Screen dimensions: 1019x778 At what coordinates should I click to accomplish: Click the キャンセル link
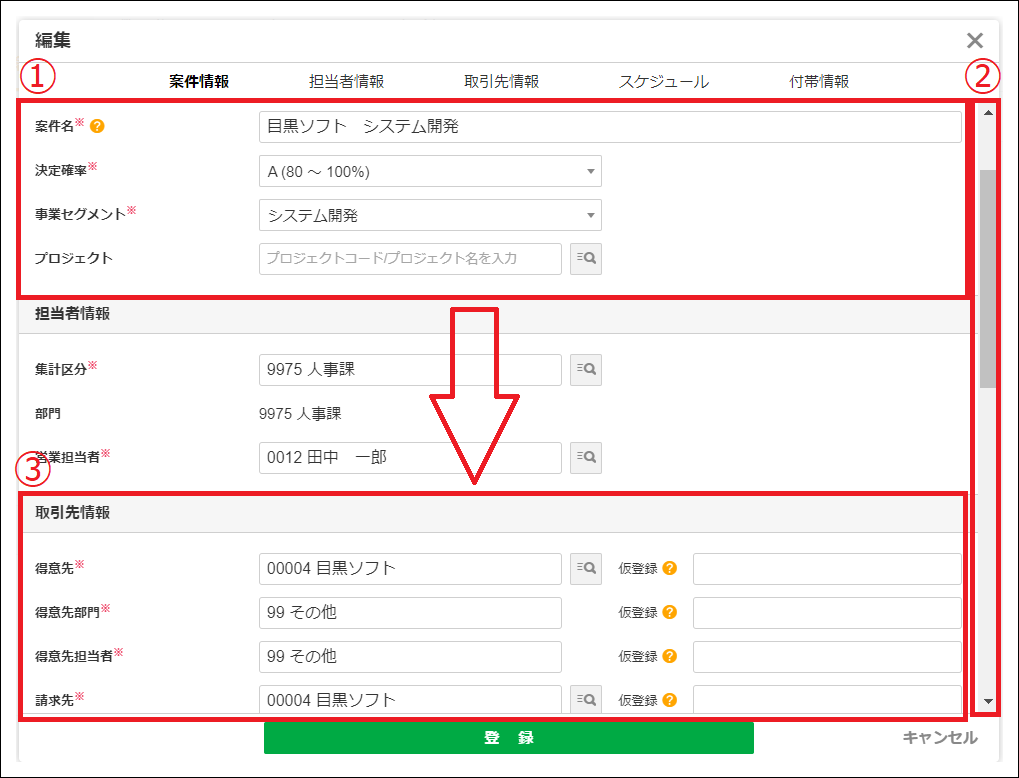pos(939,737)
